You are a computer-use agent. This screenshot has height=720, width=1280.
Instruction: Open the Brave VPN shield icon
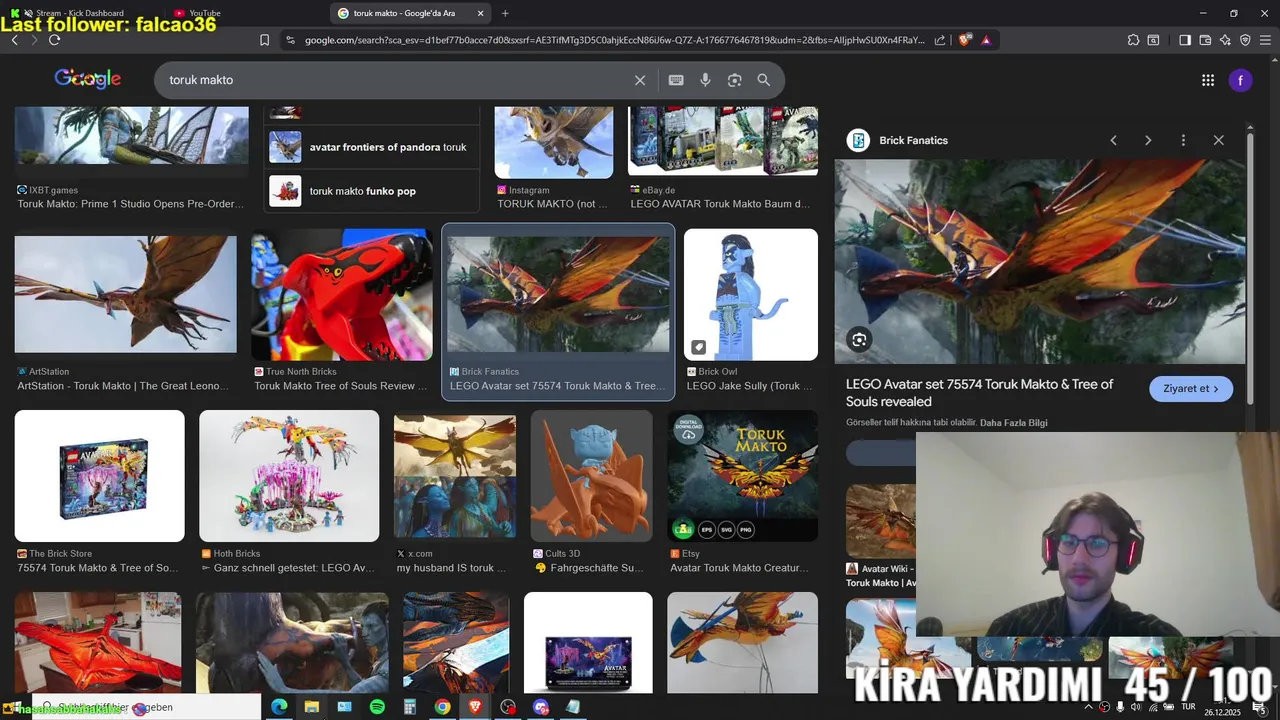click(x=1245, y=40)
